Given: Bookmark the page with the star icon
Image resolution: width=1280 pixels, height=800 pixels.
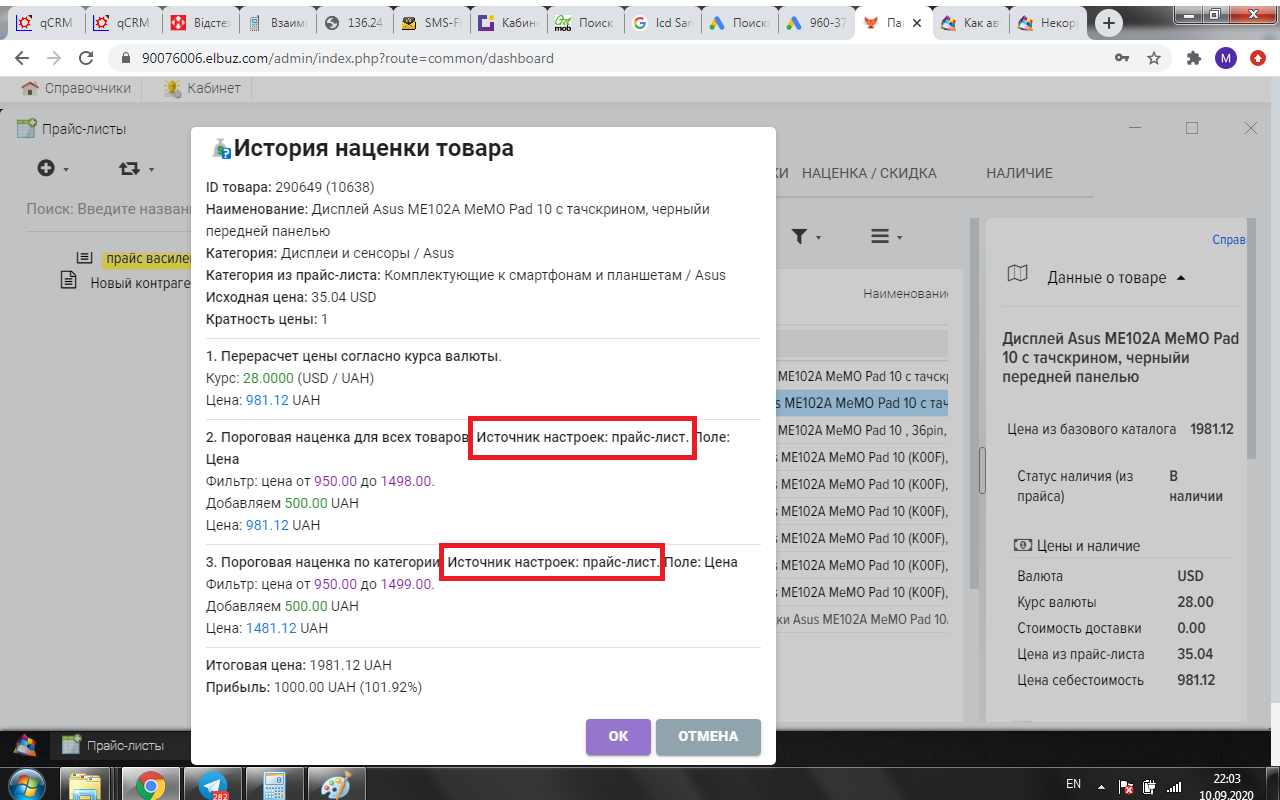Looking at the screenshot, I should (x=1154, y=58).
